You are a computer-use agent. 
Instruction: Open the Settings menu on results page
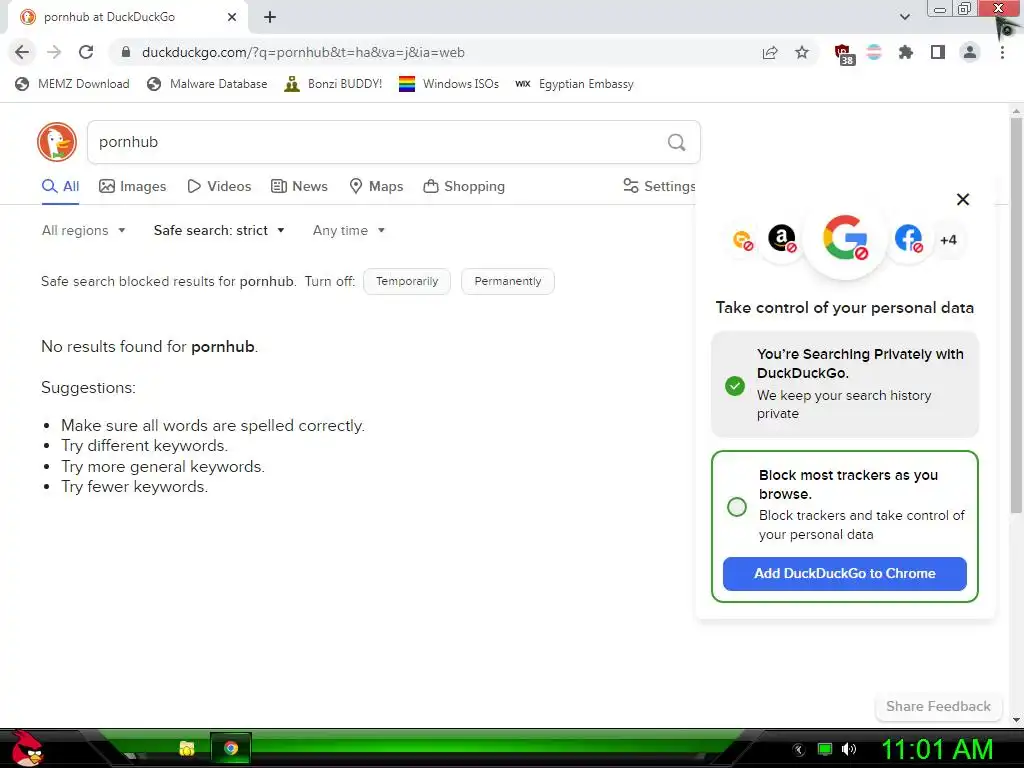pos(660,186)
